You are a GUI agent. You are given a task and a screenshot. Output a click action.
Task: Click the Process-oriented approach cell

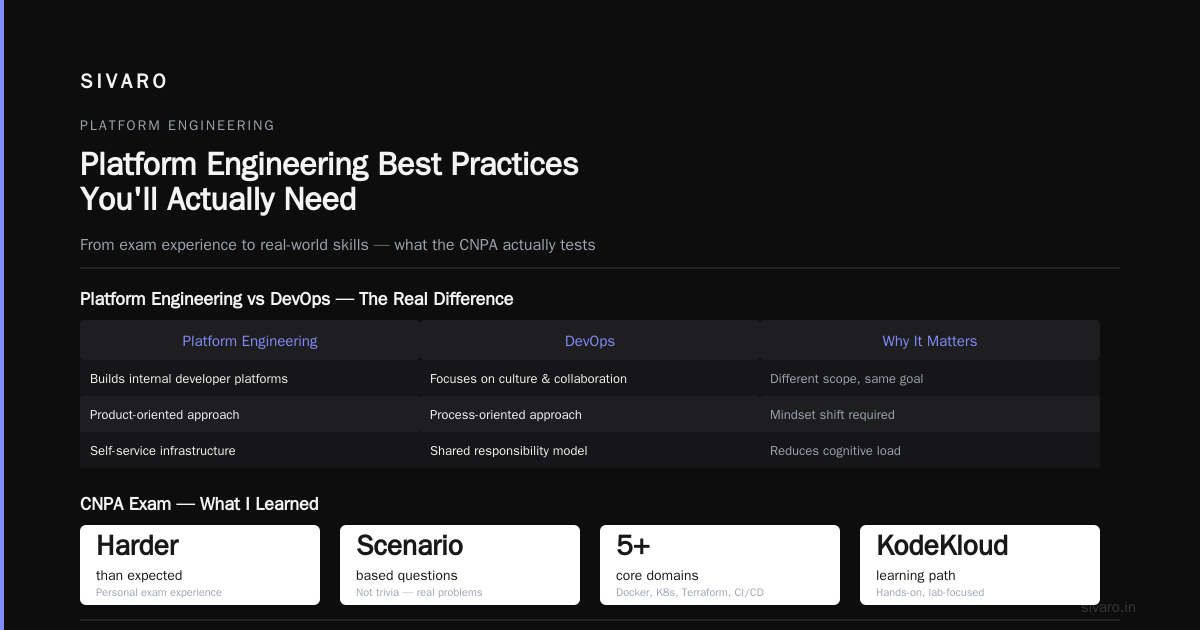coord(590,415)
